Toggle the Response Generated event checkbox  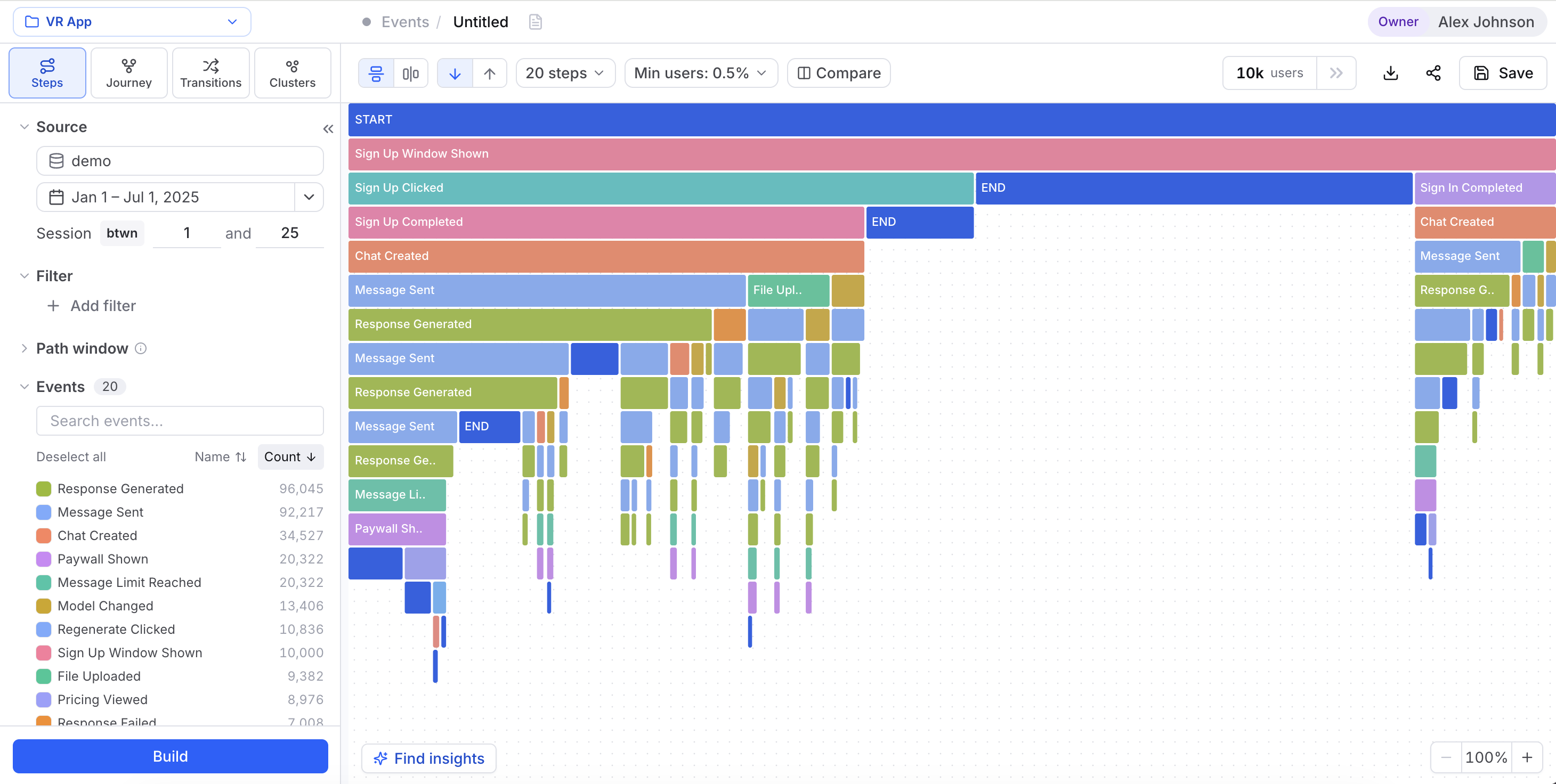pyautogui.click(x=44, y=489)
